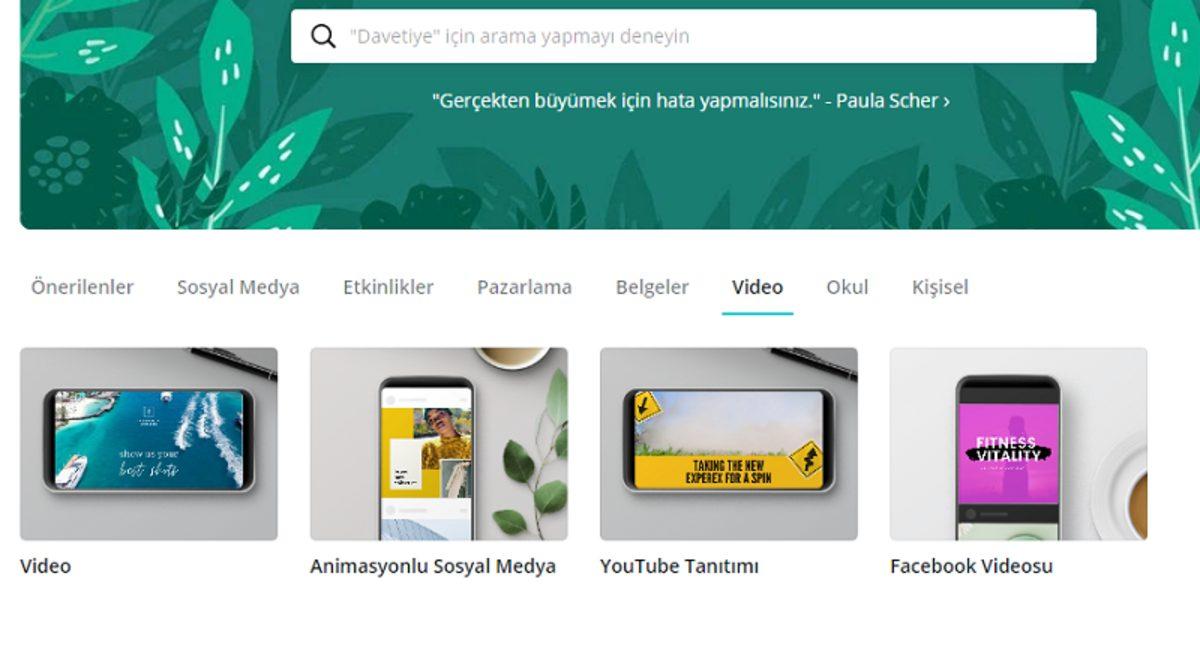Image resolution: width=1200 pixels, height=648 pixels.
Task: Open the Video template thumbnail
Action: (149, 443)
